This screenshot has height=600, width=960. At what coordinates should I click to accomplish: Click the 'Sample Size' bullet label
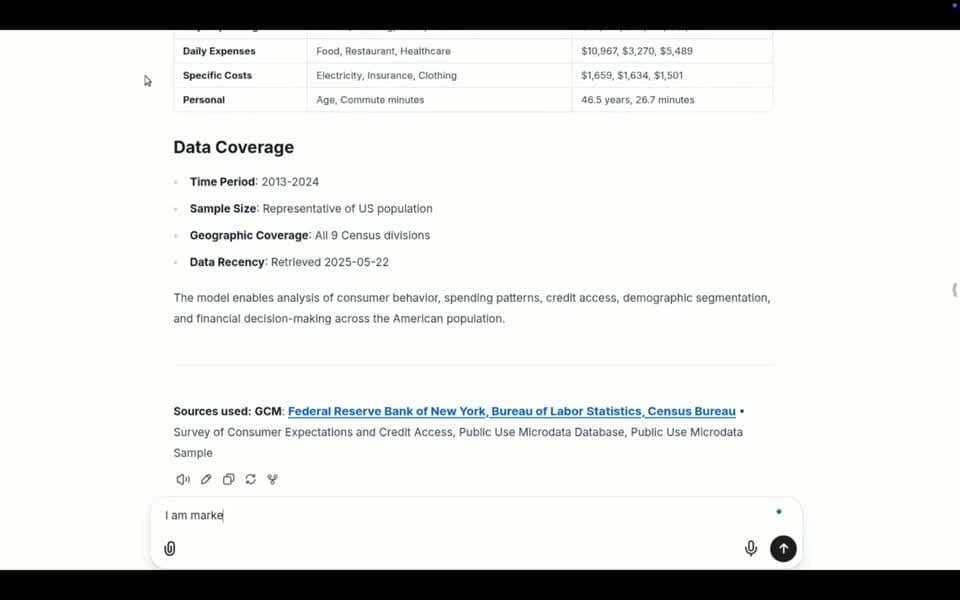click(223, 209)
